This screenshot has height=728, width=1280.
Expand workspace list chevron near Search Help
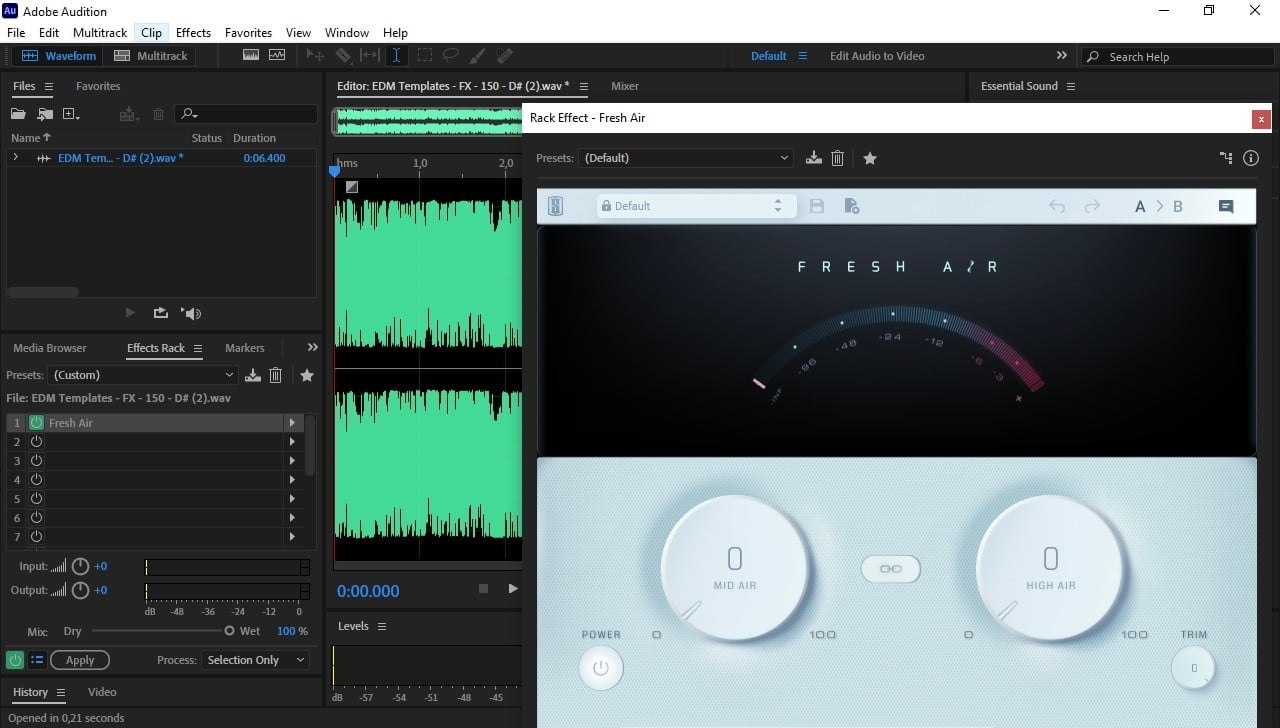(x=1062, y=56)
